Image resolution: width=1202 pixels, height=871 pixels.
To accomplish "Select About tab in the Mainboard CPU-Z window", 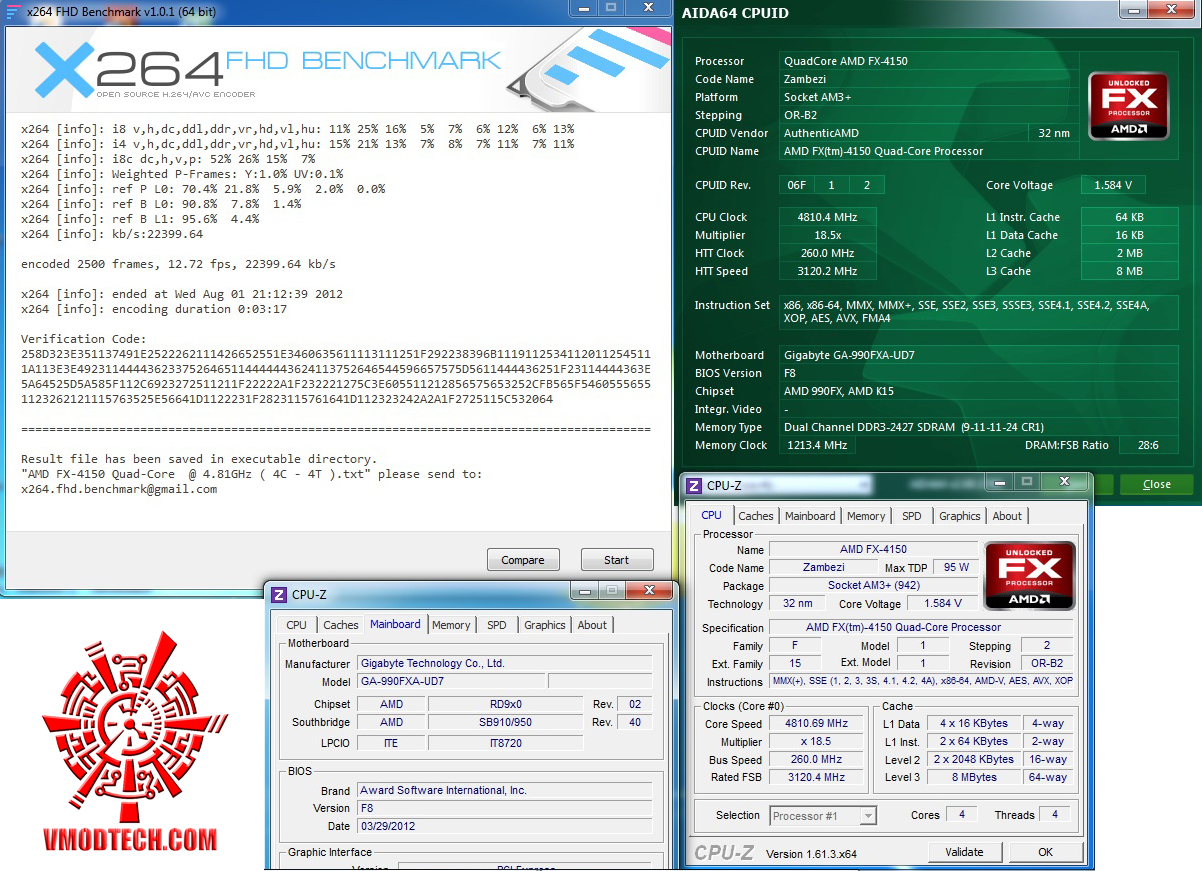I will click(x=592, y=625).
